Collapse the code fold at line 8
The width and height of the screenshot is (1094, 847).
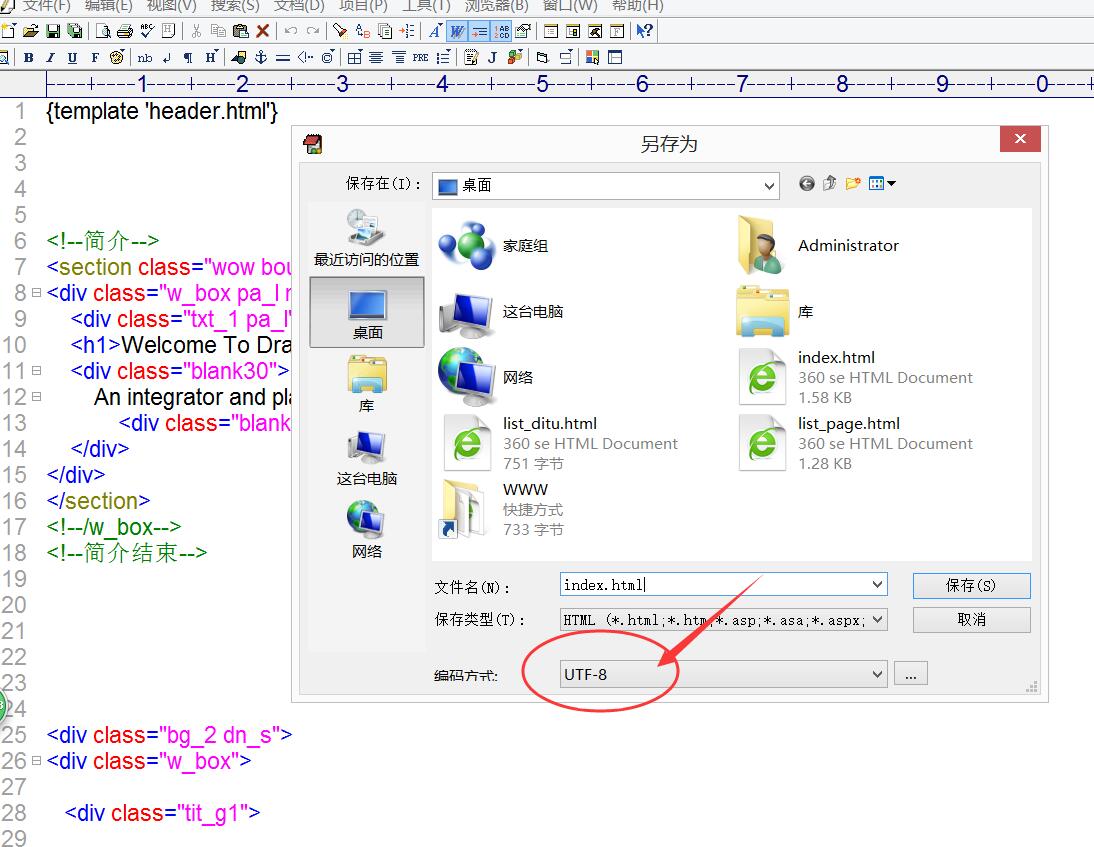pos(36,293)
